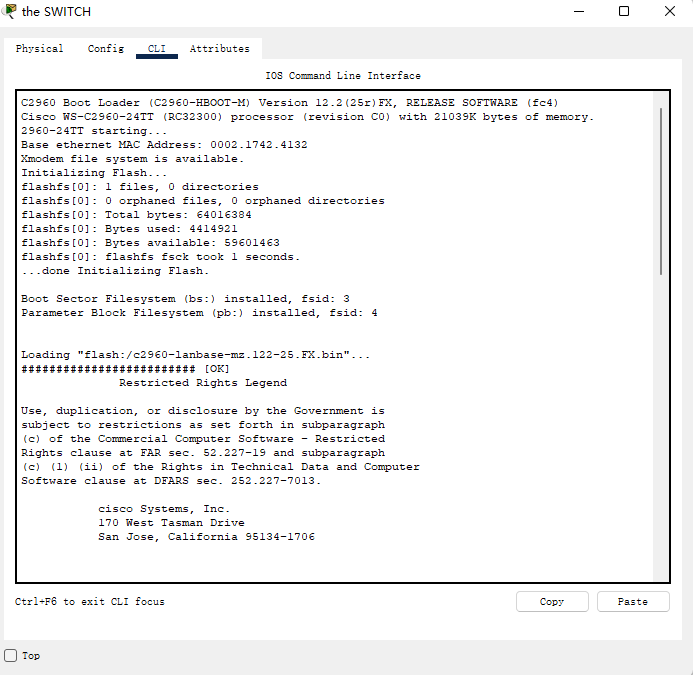Click 'Ctrl+F6 to exit CLI focus' hint

click(x=90, y=602)
